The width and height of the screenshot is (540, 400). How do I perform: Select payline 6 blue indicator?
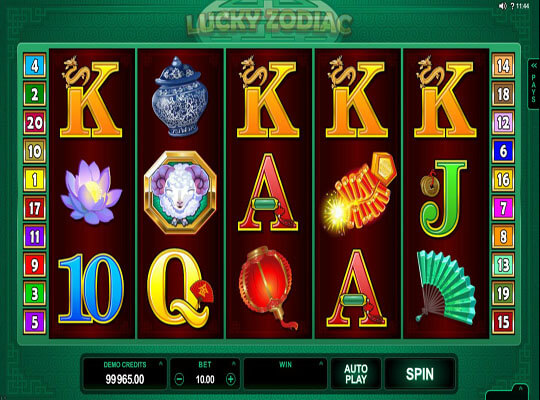point(503,151)
